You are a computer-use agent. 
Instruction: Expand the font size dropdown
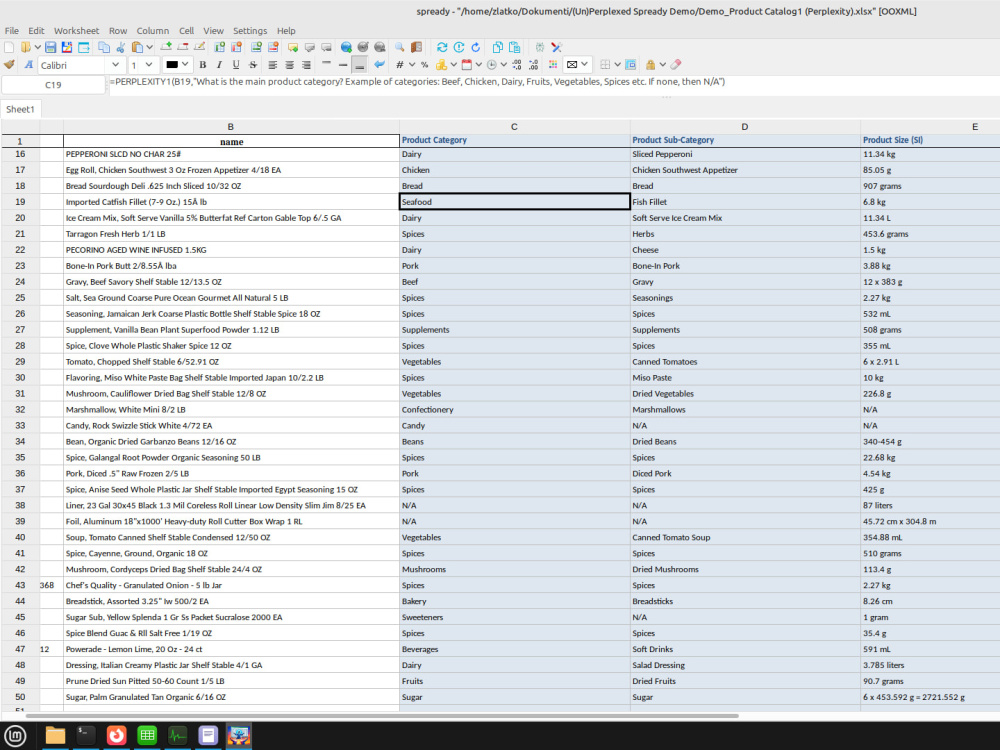click(x=148, y=65)
